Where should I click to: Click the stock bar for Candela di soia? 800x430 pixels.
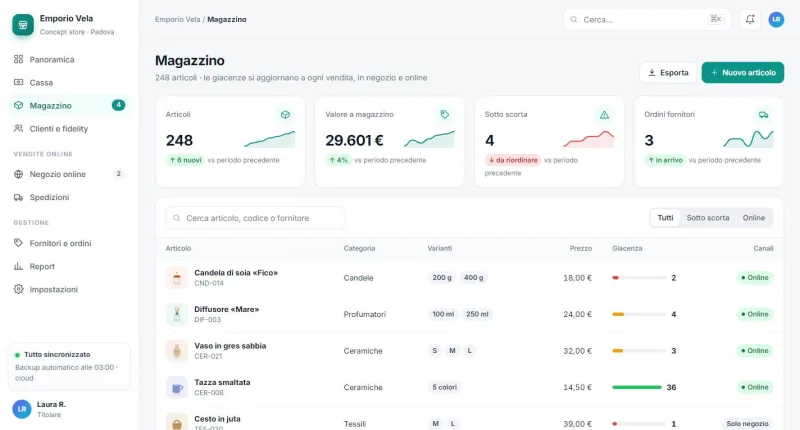639,278
